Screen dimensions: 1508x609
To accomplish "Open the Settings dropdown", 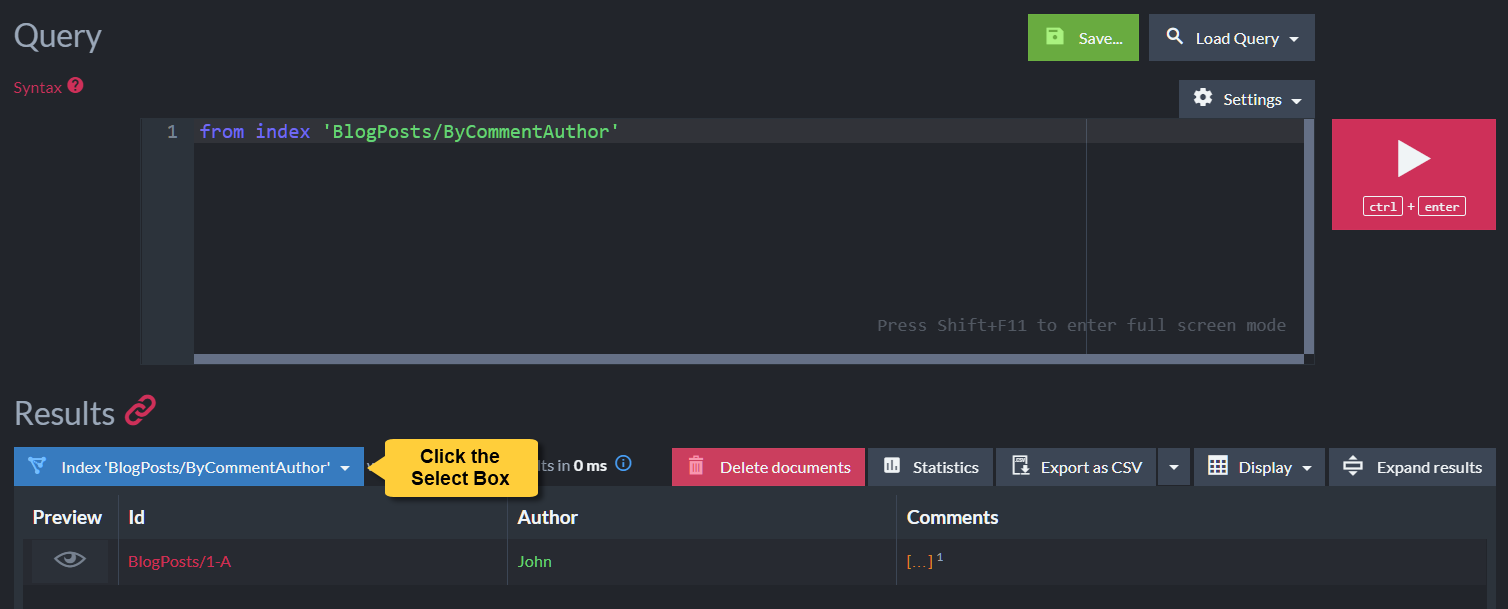I will click(1247, 99).
